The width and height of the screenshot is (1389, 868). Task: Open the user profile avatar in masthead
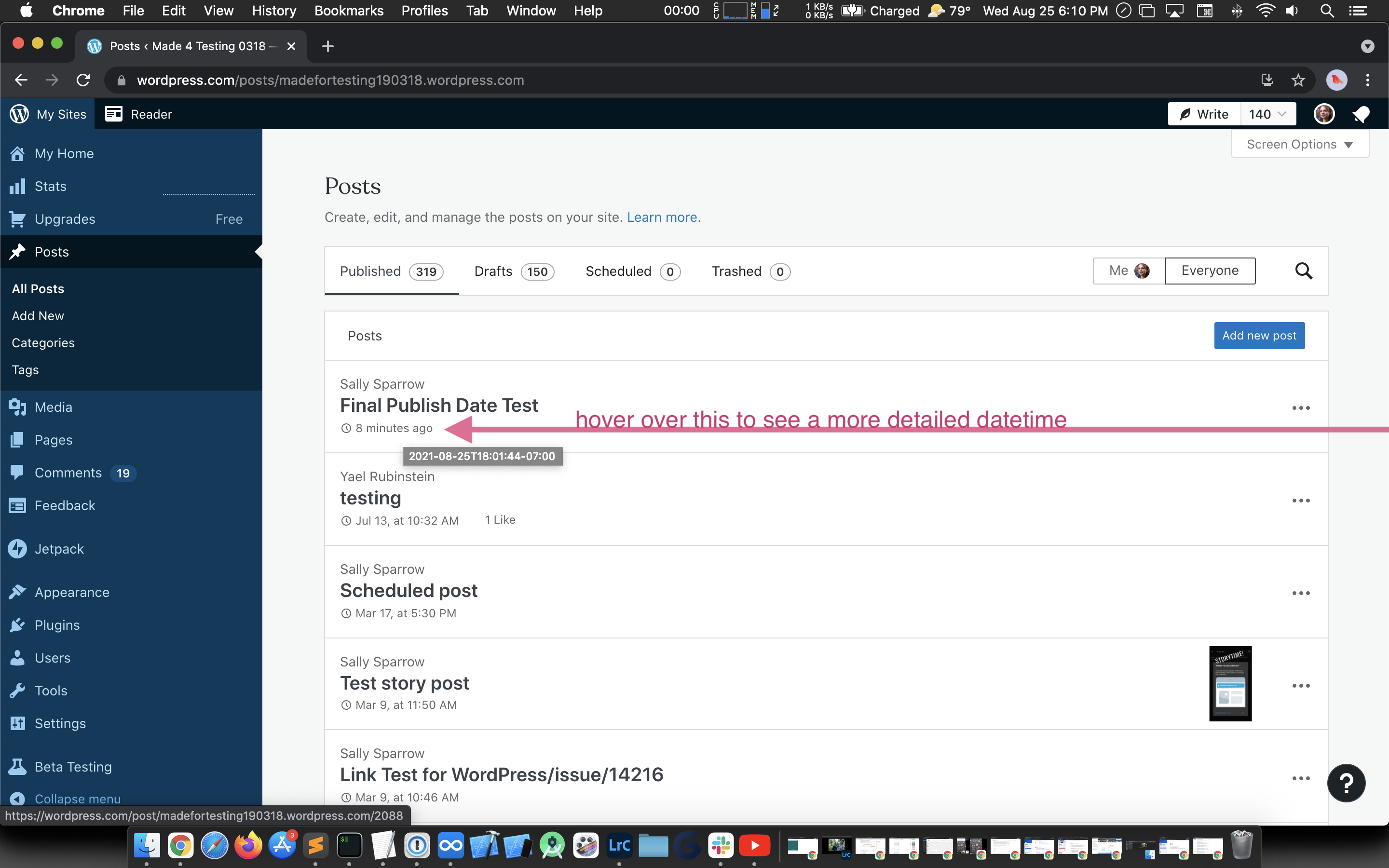(1323, 114)
